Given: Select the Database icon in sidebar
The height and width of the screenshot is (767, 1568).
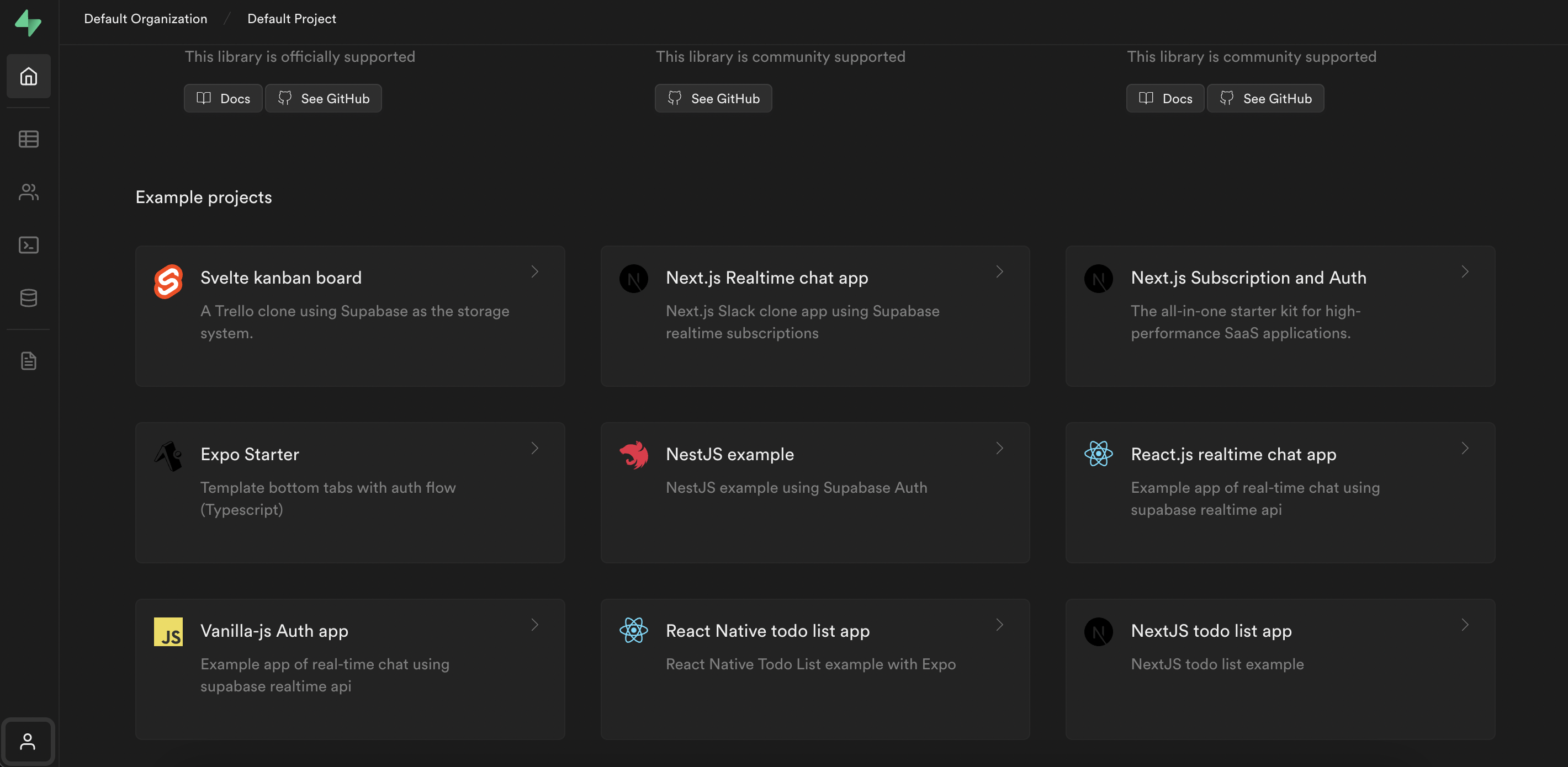Looking at the screenshot, I should (28, 297).
